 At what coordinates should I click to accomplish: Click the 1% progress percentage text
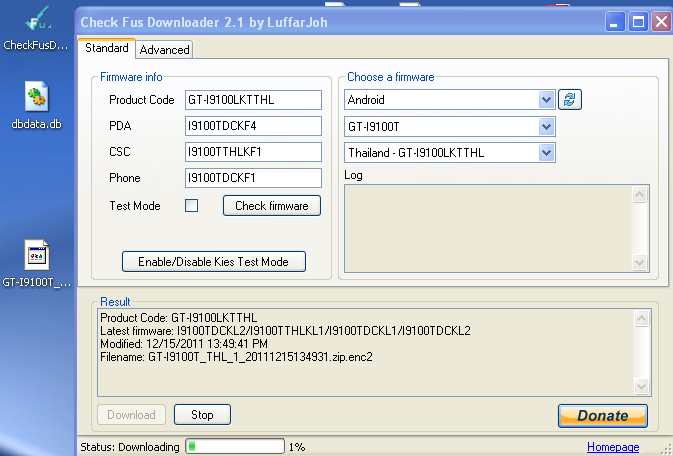(297, 447)
